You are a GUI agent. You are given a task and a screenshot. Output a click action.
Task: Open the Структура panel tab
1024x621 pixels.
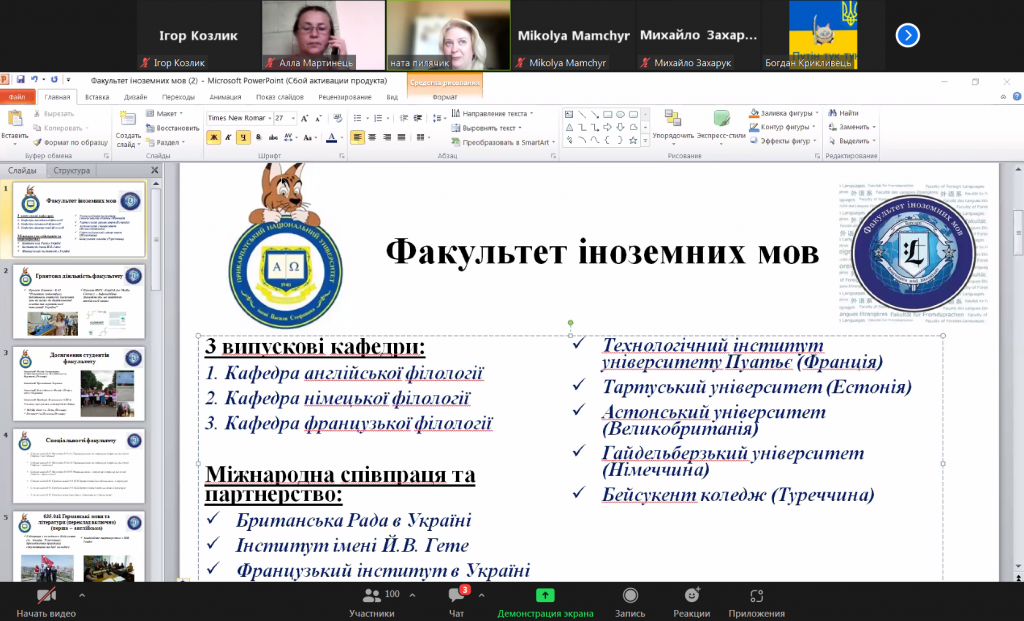[x=72, y=170]
